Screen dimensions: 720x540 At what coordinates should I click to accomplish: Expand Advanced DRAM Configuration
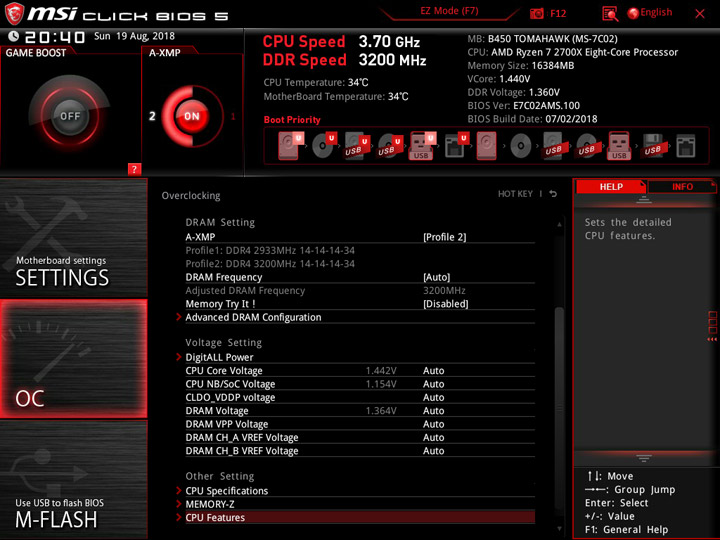(x=253, y=317)
